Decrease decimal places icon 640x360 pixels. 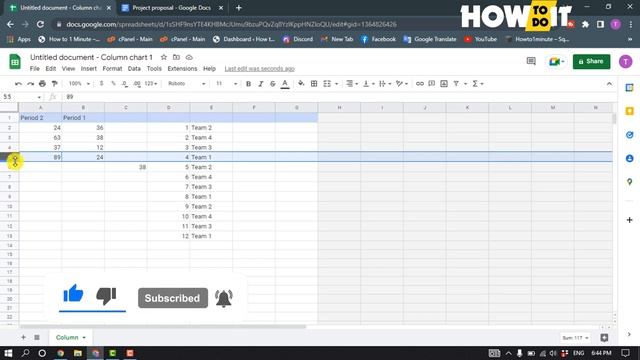click(124, 84)
